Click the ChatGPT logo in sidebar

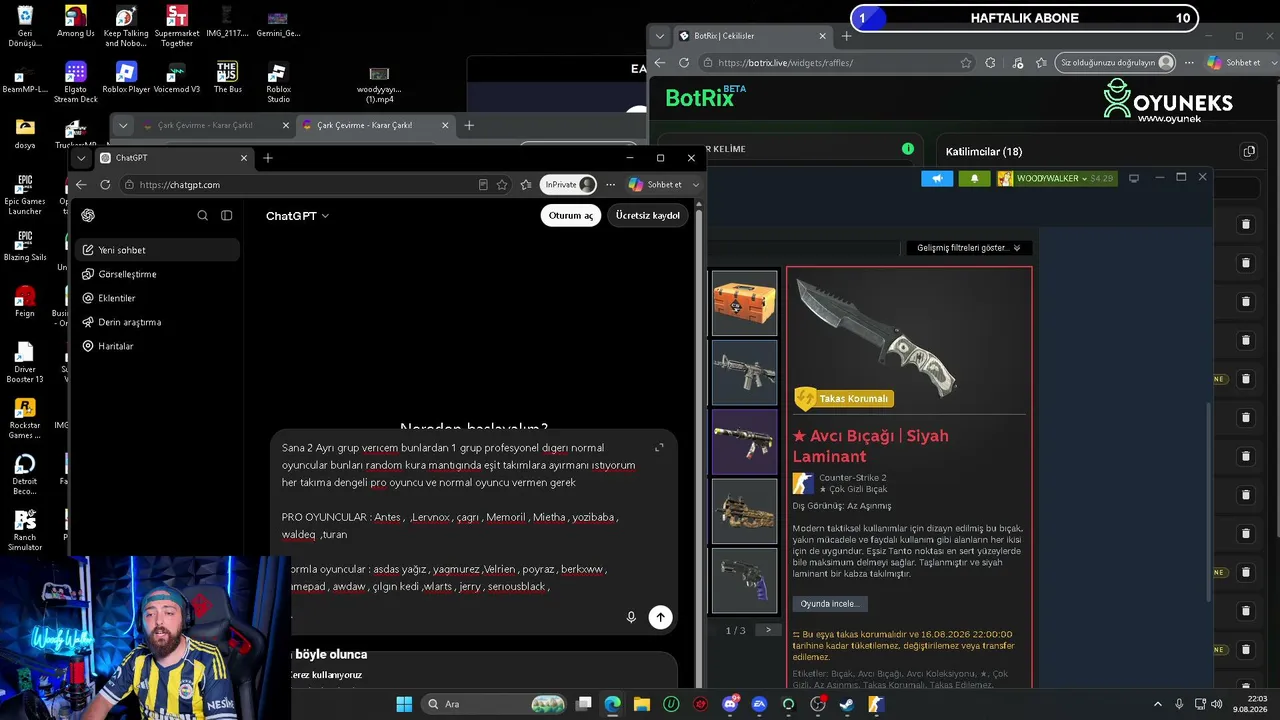pos(88,215)
